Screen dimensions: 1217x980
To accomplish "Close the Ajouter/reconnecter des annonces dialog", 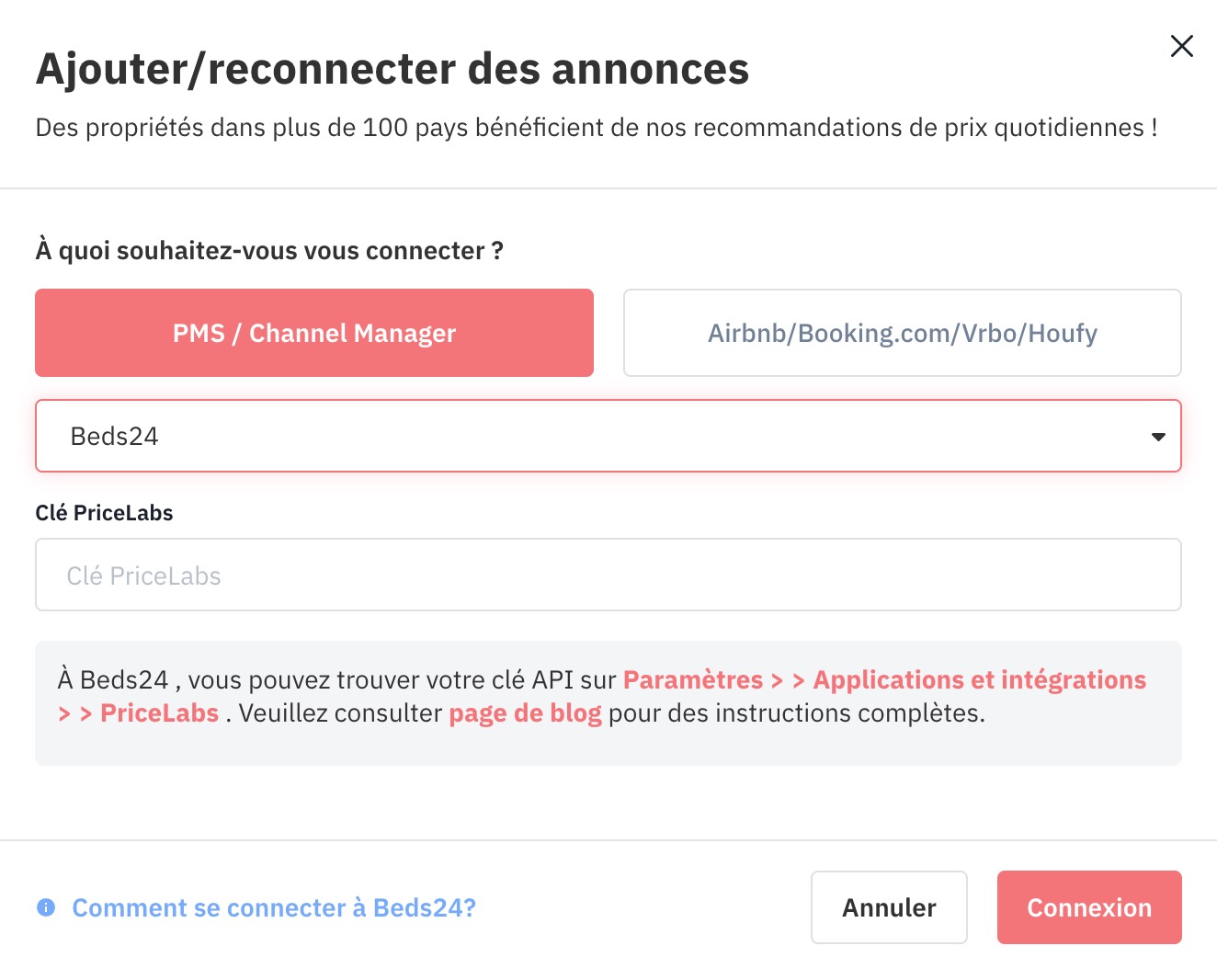I will pyautogui.click(x=1181, y=46).
